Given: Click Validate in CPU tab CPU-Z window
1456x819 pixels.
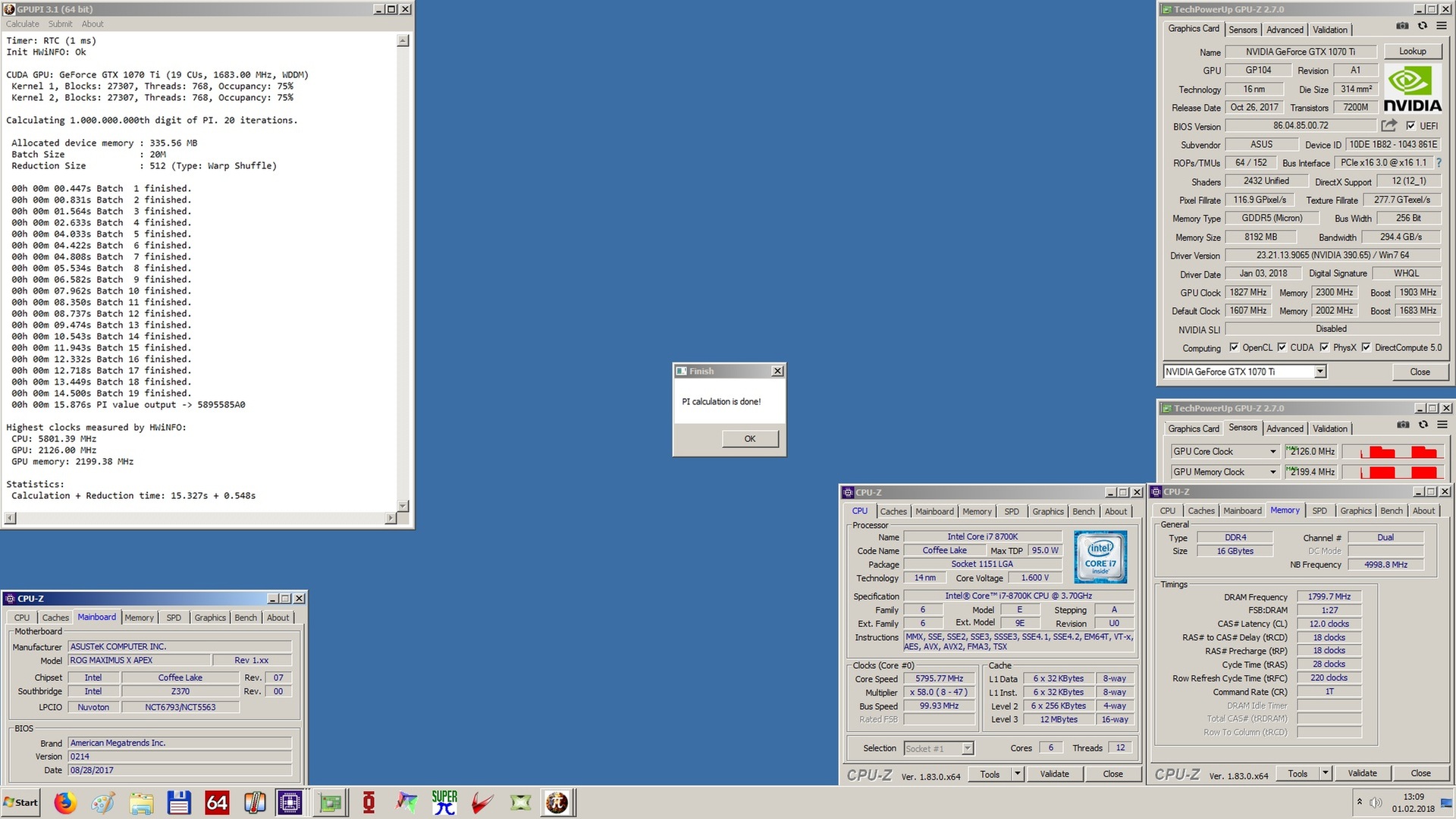Looking at the screenshot, I should coord(1054,774).
